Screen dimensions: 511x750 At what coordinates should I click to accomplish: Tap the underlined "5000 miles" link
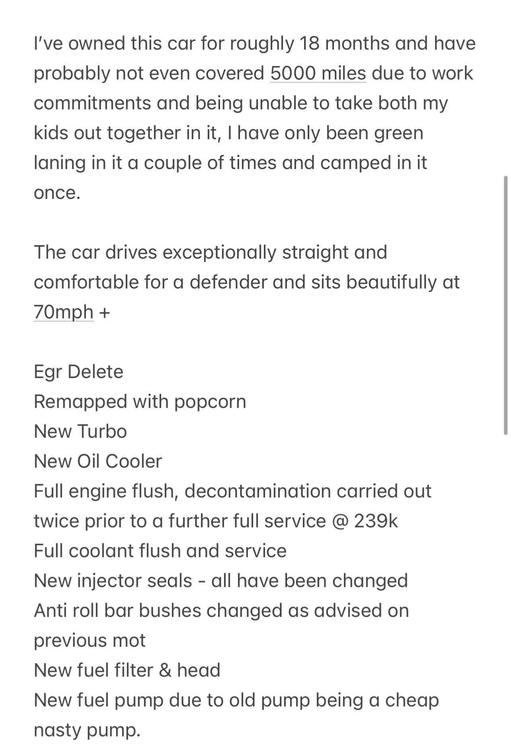tap(318, 73)
